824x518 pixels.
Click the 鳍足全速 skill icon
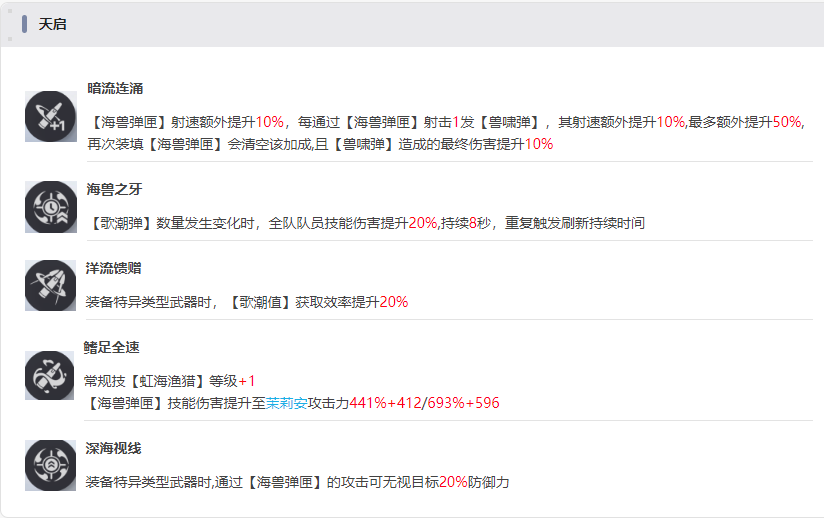[49, 375]
